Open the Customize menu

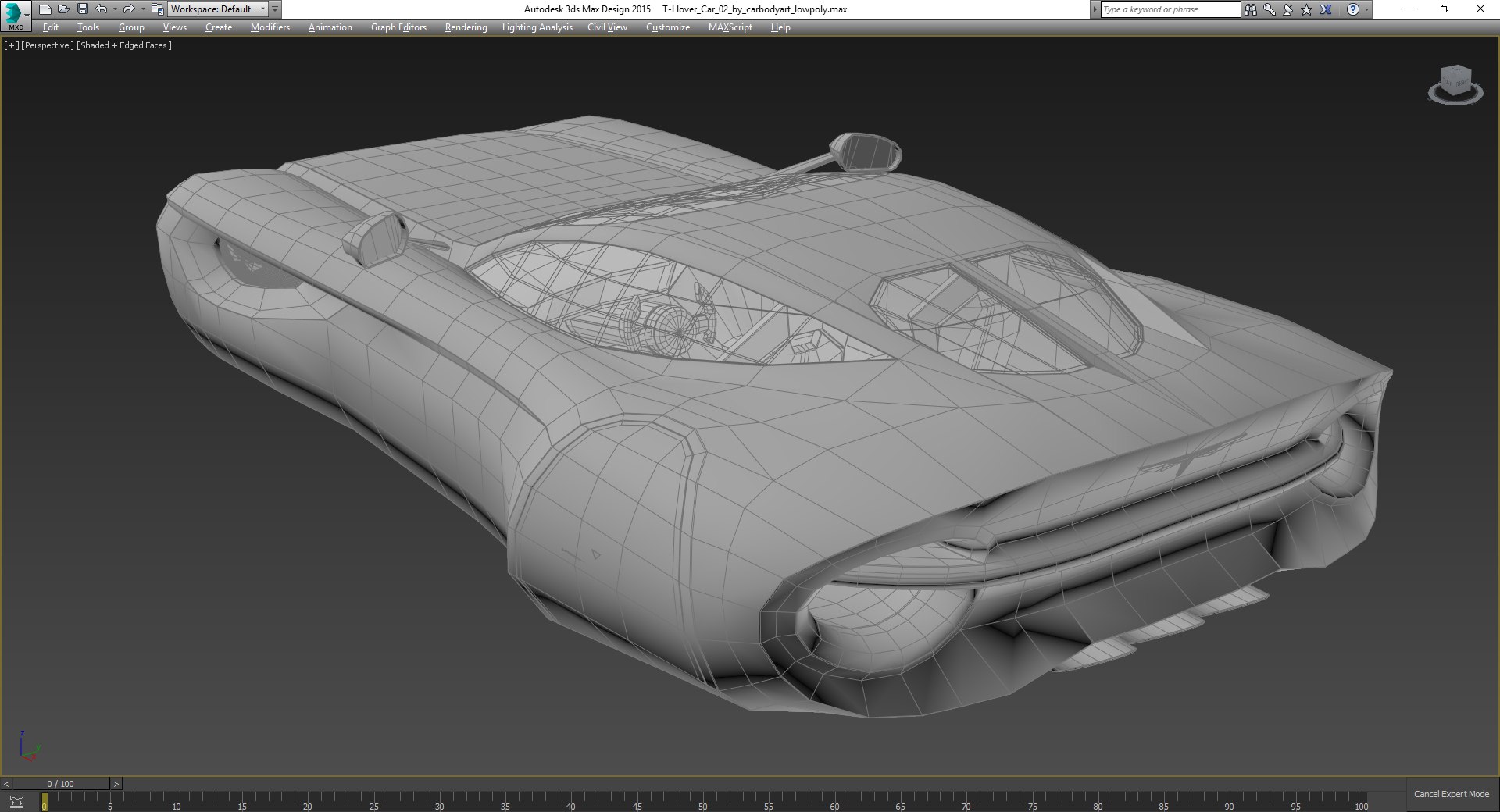click(x=667, y=27)
